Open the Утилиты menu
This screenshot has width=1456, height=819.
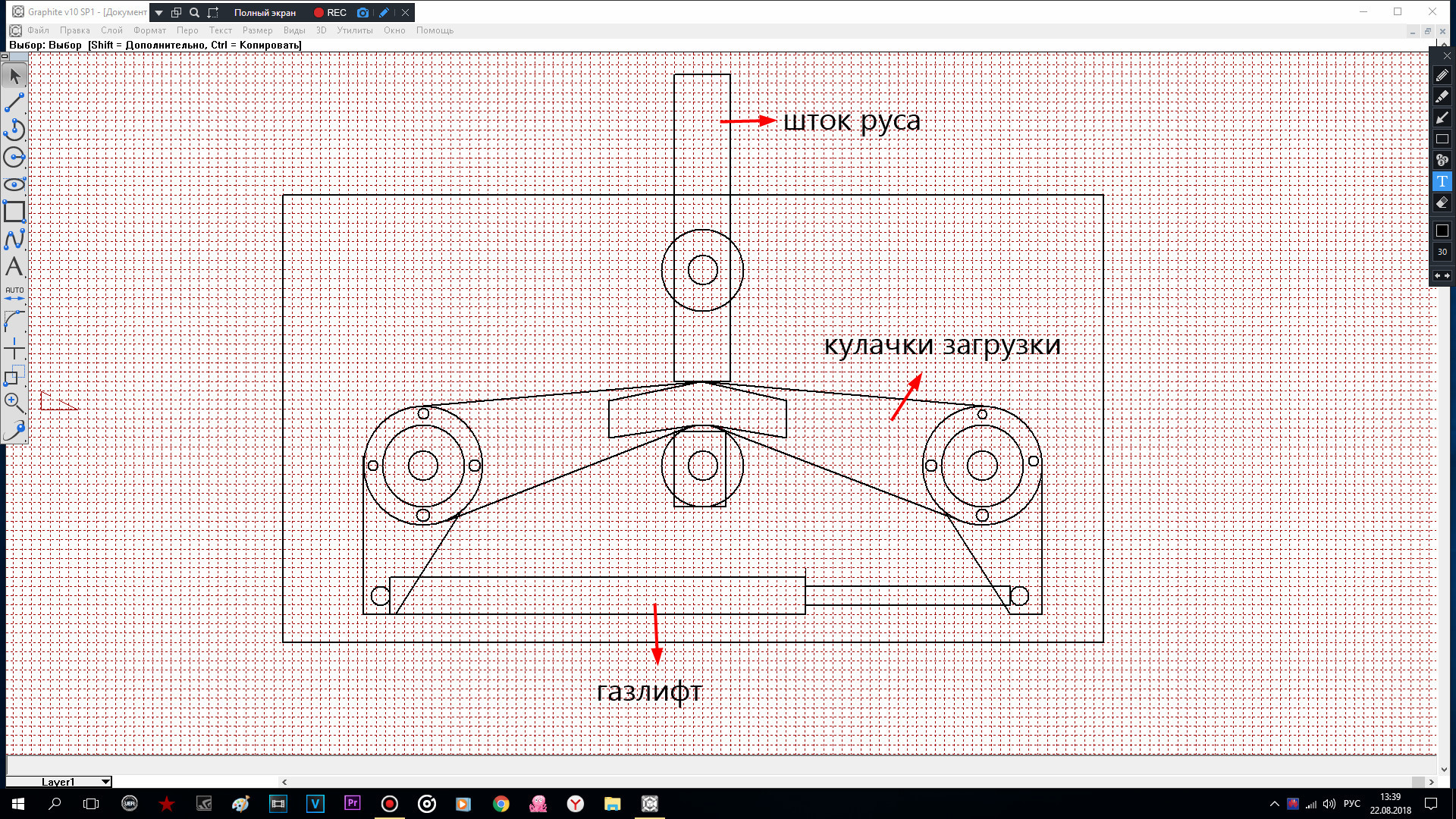pyautogui.click(x=354, y=30)
